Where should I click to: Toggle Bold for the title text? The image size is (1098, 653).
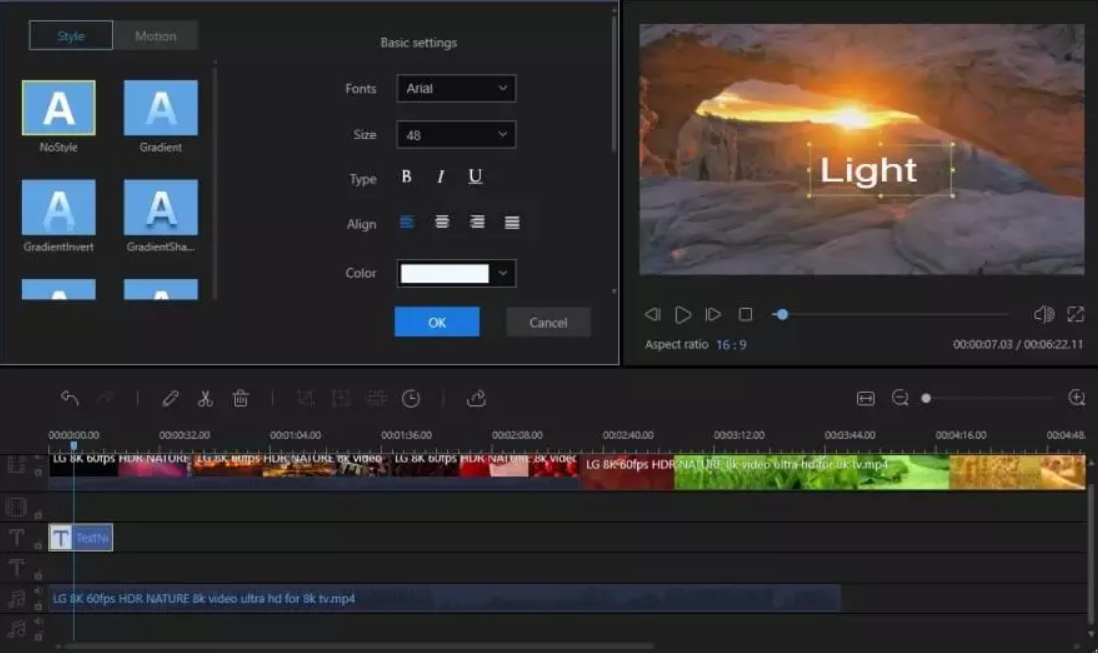pyautogui.click(x=406, y=177)
